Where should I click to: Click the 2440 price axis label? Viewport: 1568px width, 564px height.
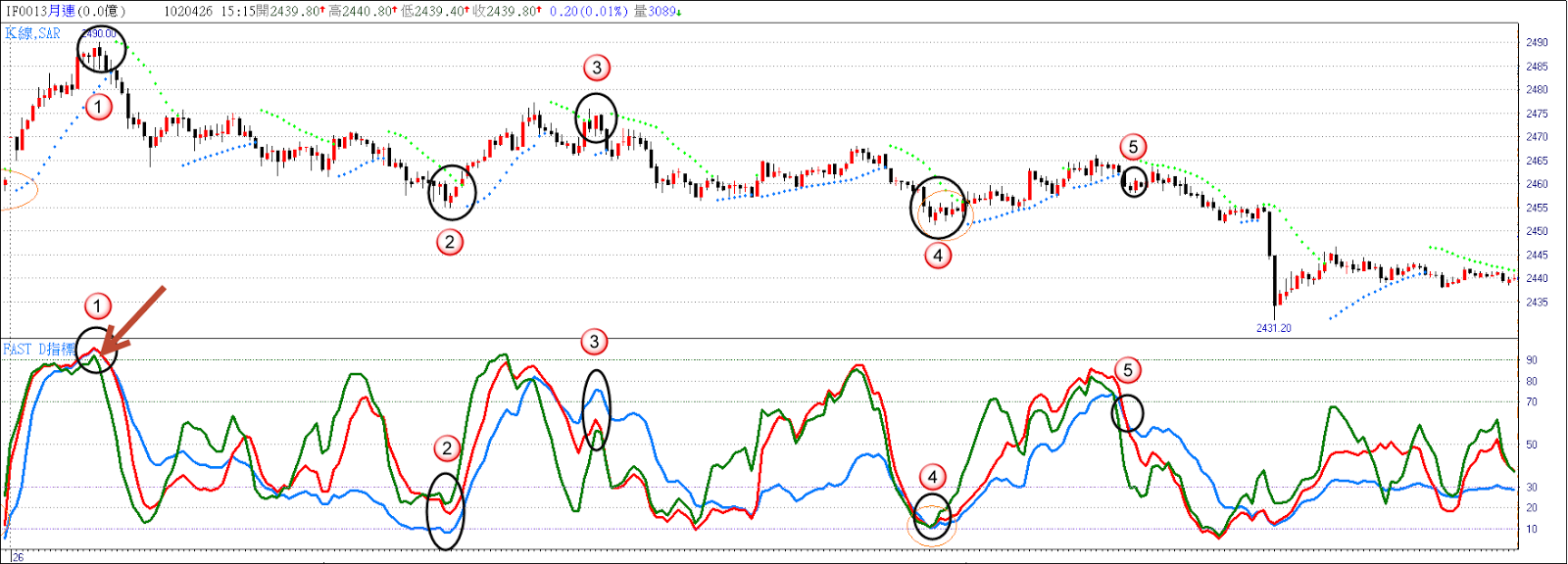(1537, 278)
